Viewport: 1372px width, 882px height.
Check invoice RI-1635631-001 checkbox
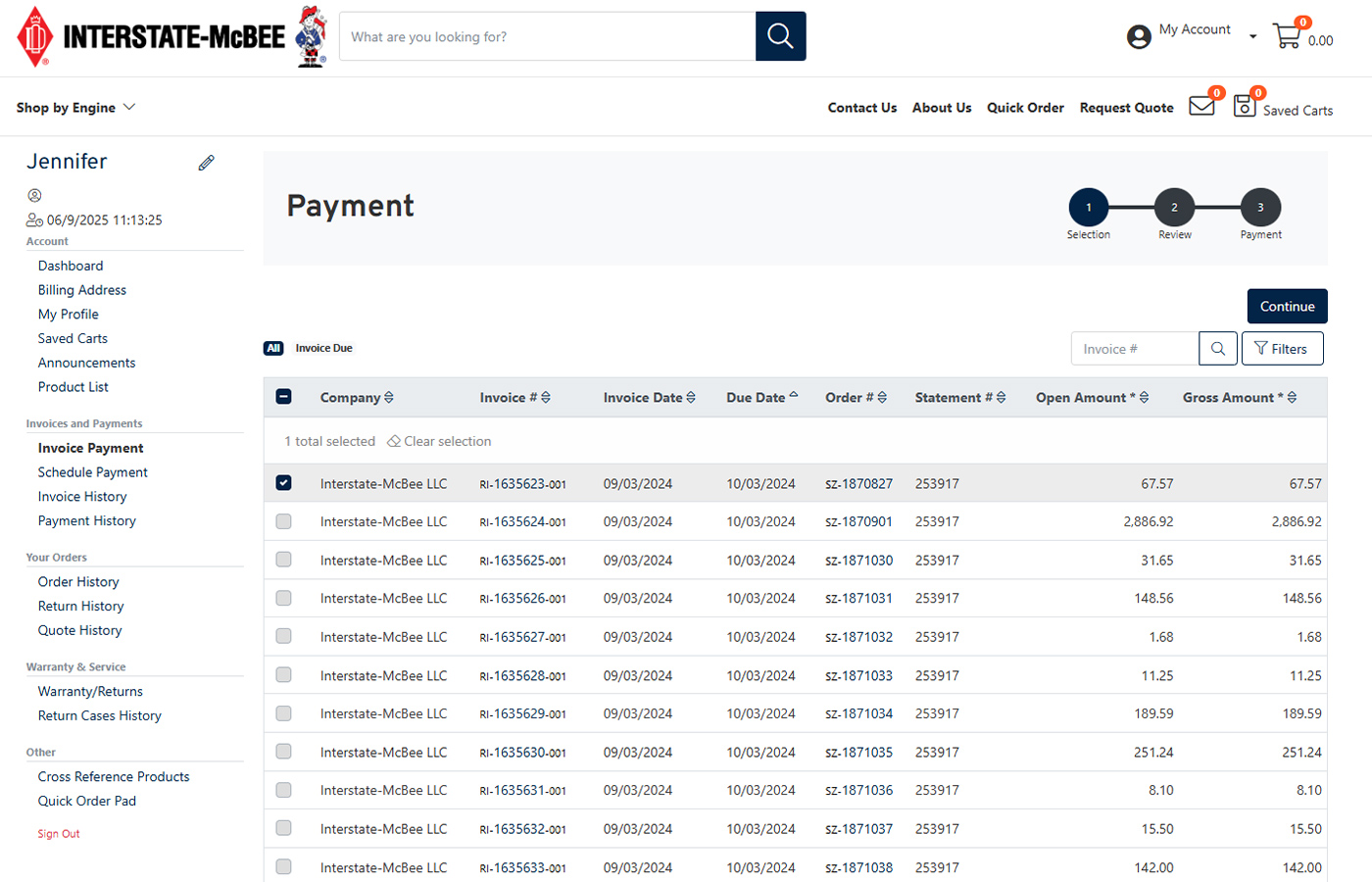click(283, 790)
